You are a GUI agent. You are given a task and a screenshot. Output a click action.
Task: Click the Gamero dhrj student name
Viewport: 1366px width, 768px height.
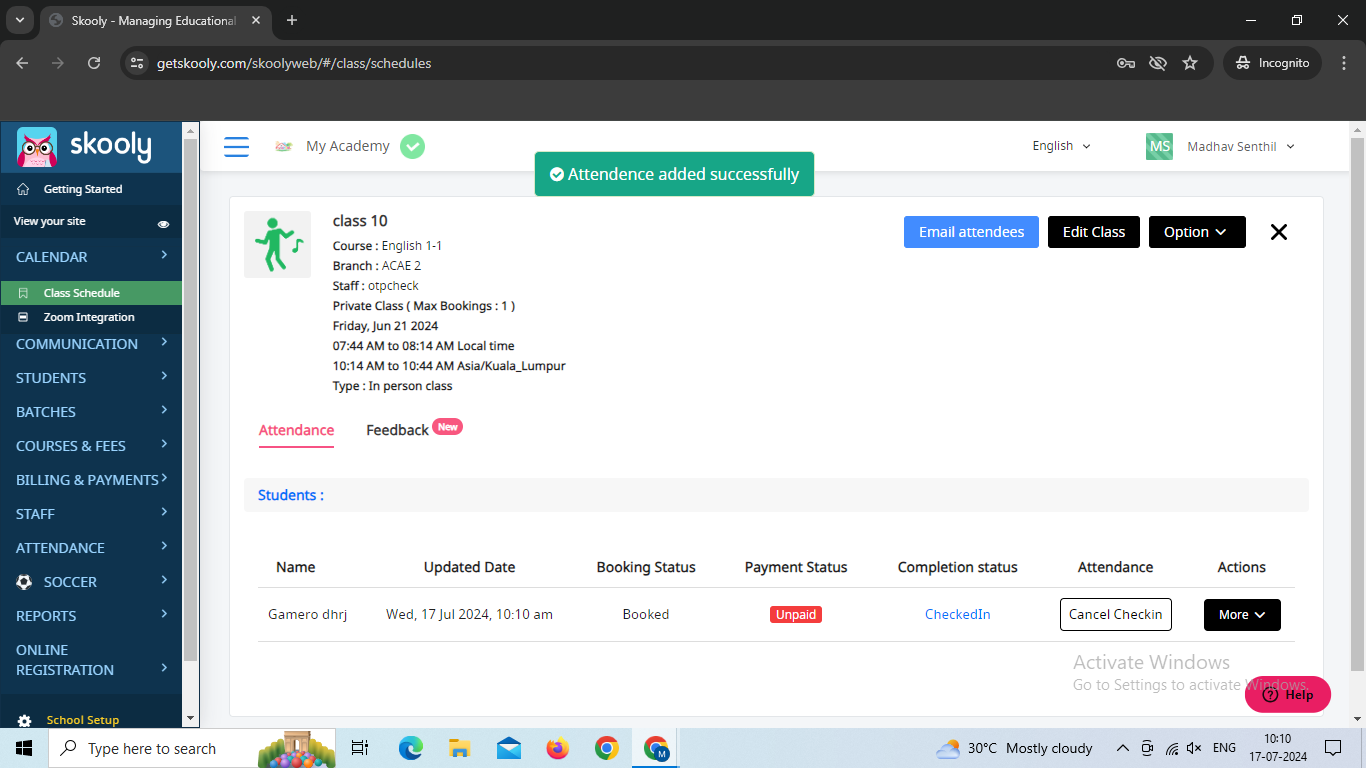[x=308, y=615]
